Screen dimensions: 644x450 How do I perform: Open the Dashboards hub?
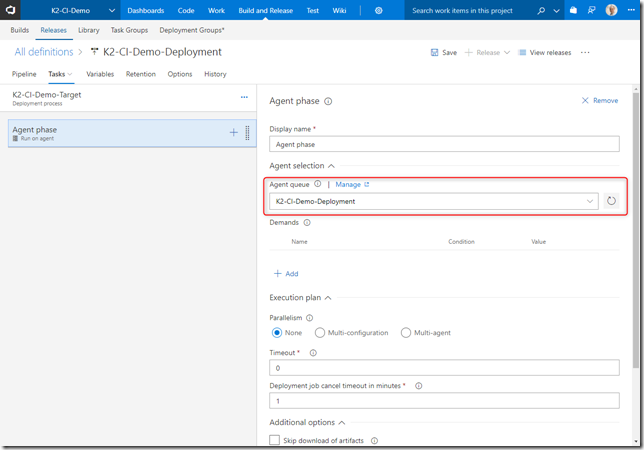(145, 10)
